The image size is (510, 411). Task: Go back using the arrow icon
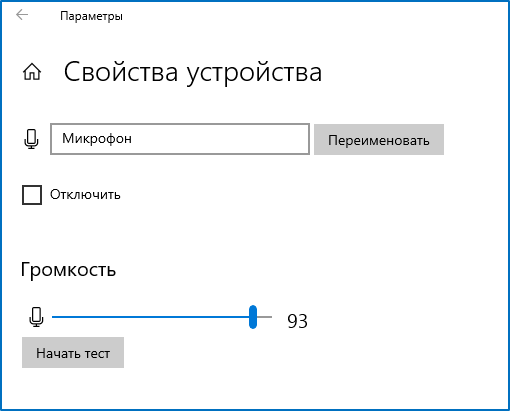[x=22, y=15]
